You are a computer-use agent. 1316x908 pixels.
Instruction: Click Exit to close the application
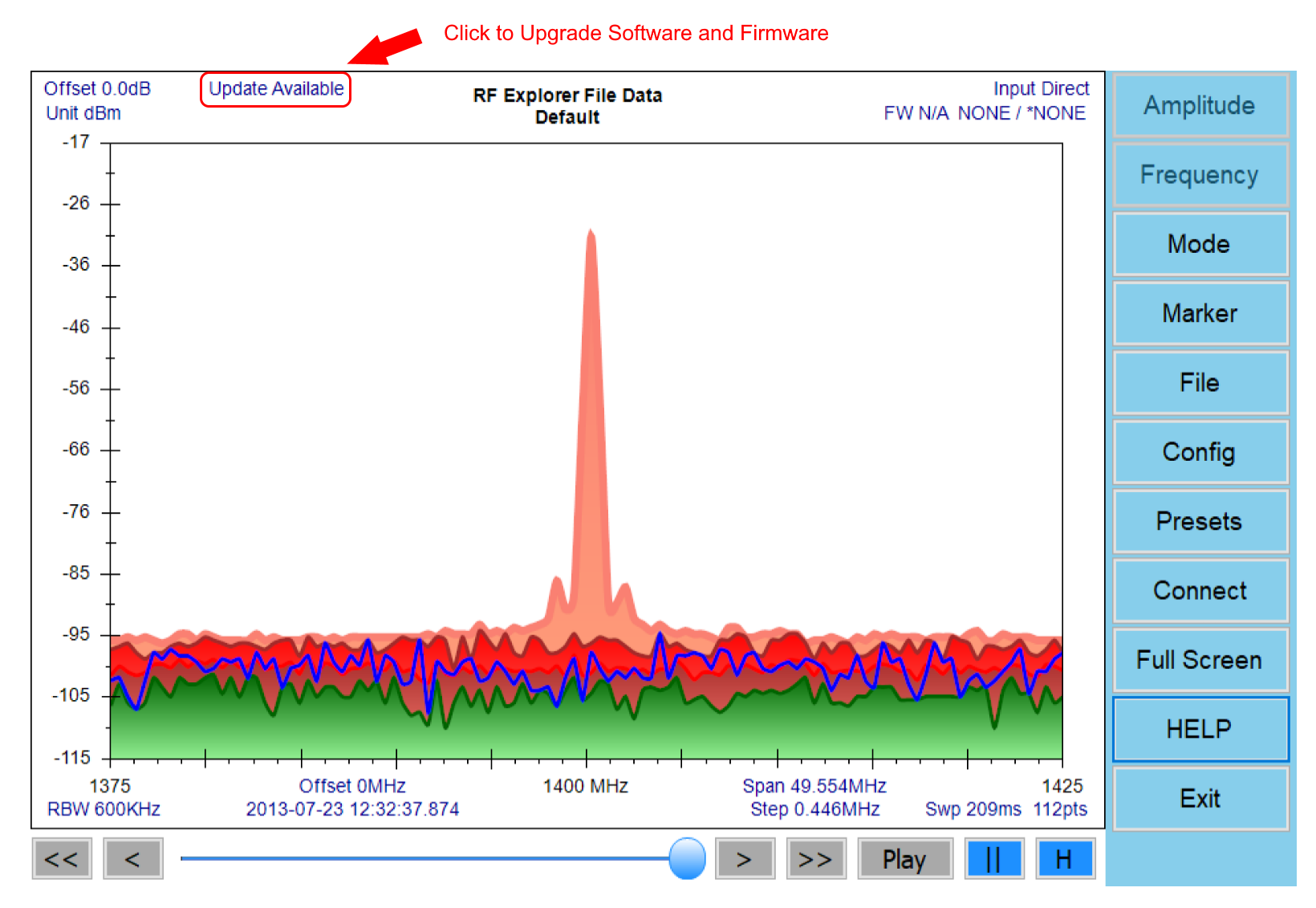click(x=1200, y=799)
